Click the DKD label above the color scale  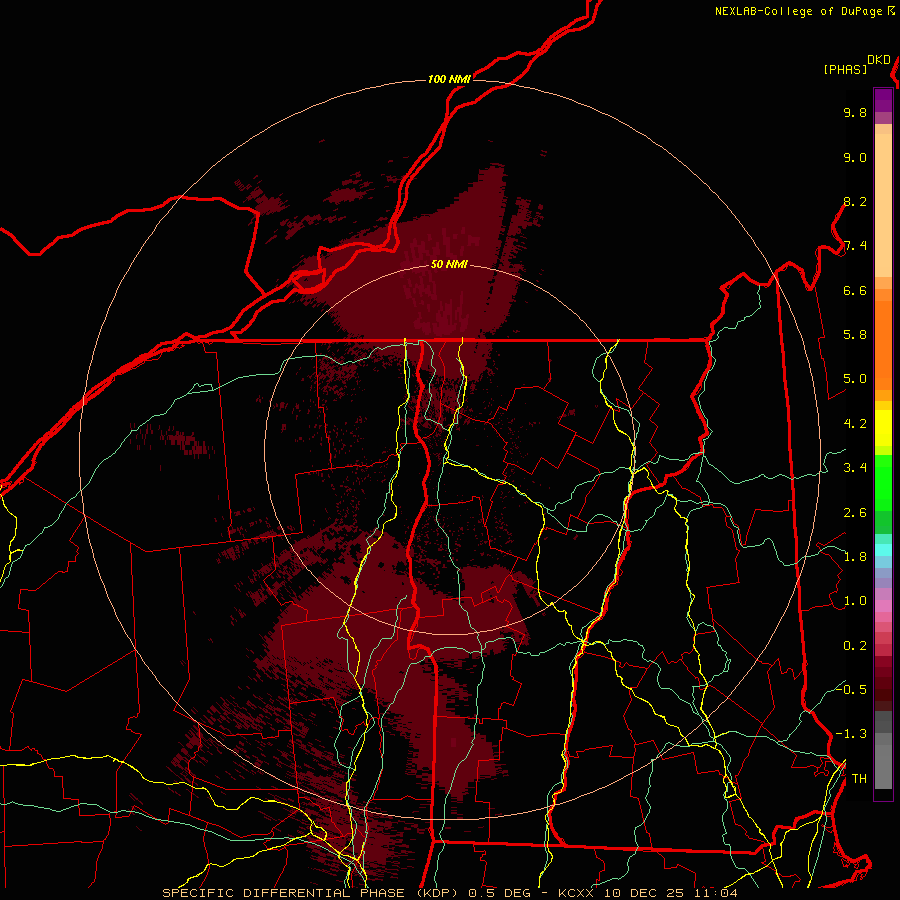click(879, 60)
